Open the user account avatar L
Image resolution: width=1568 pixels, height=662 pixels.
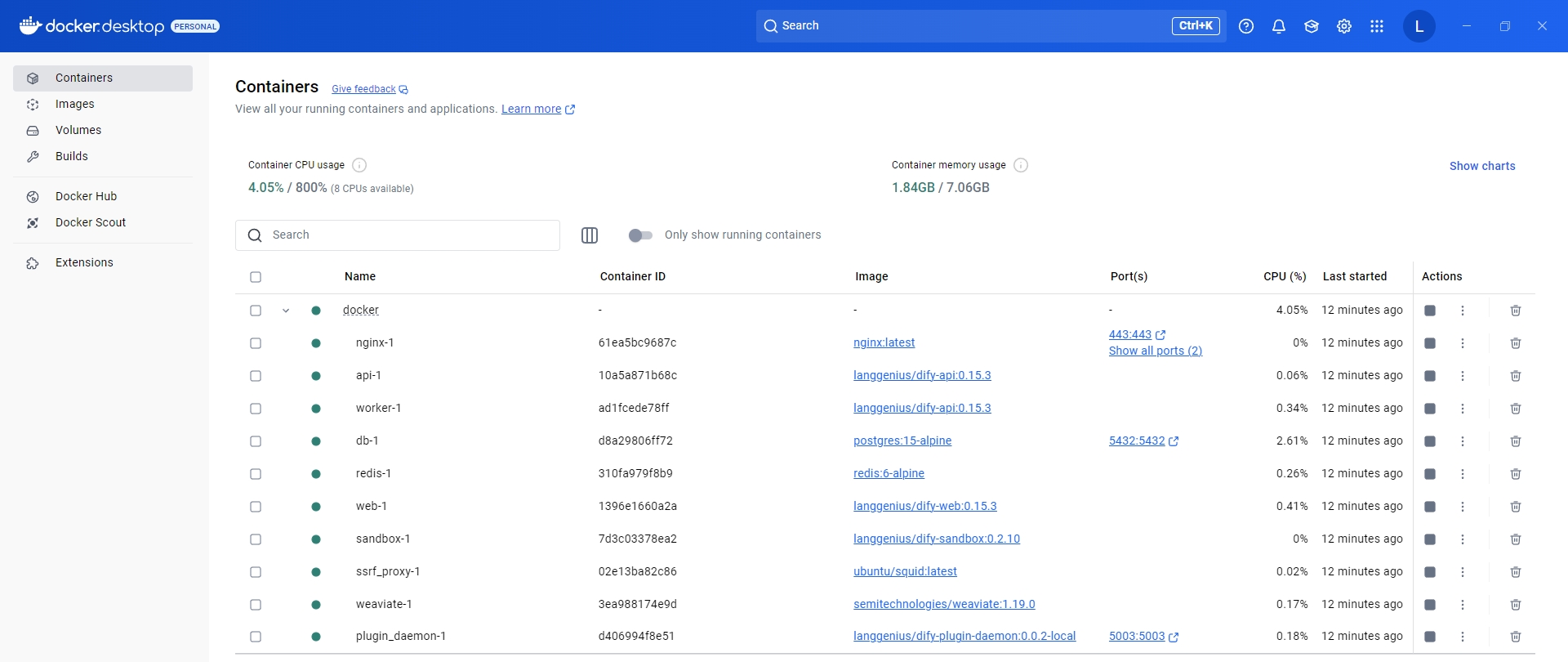pos(1419,26)
